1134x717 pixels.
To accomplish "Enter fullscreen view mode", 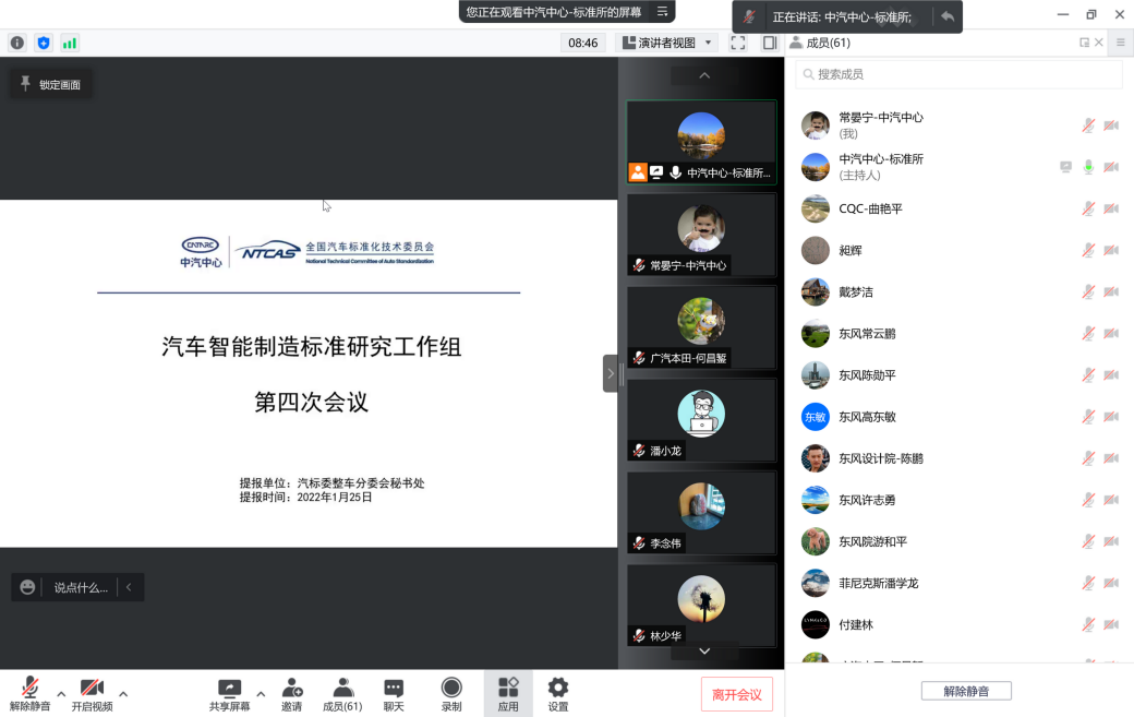I will 738,43.
